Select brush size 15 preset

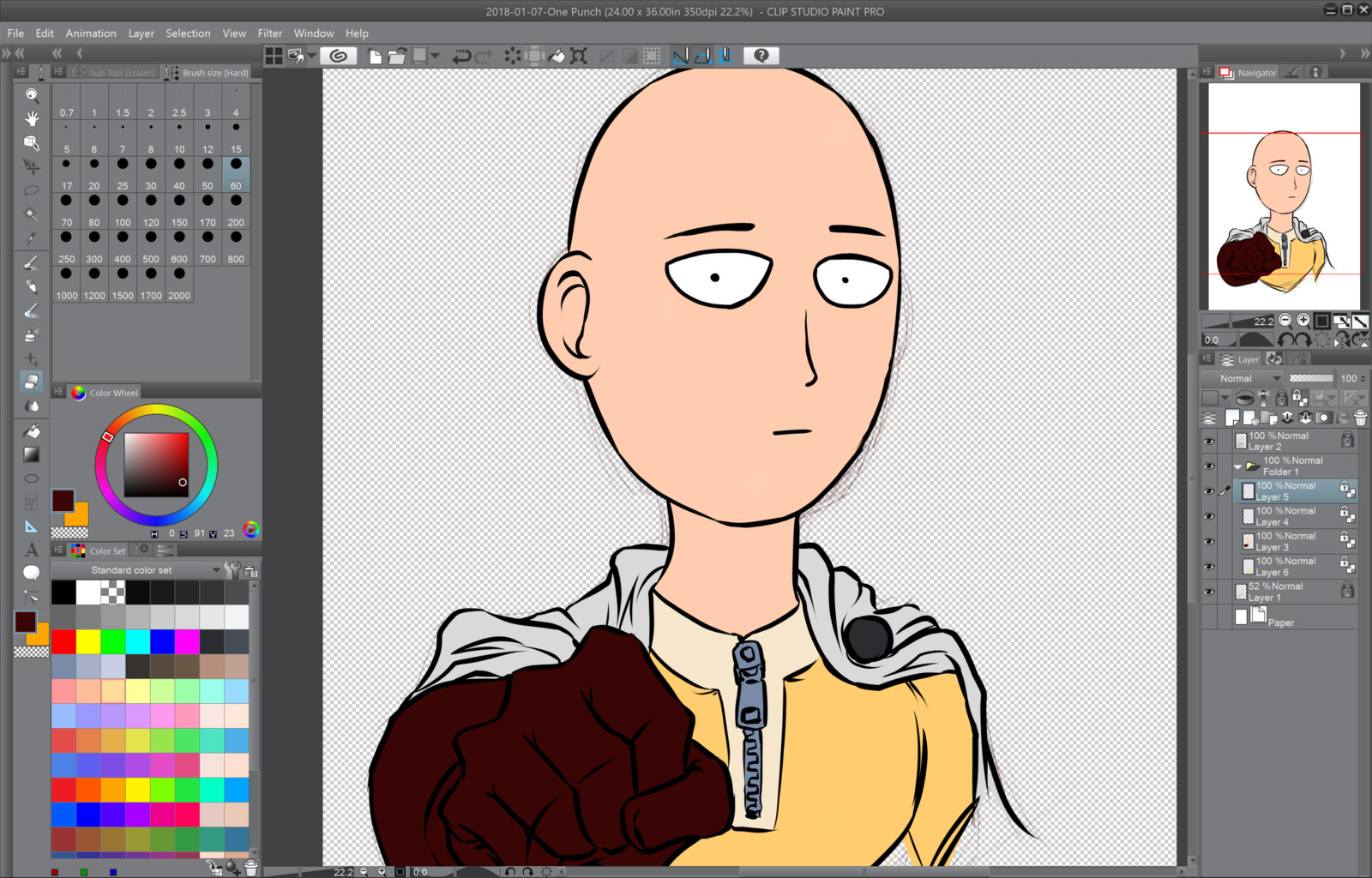click(x=236, y=137)
